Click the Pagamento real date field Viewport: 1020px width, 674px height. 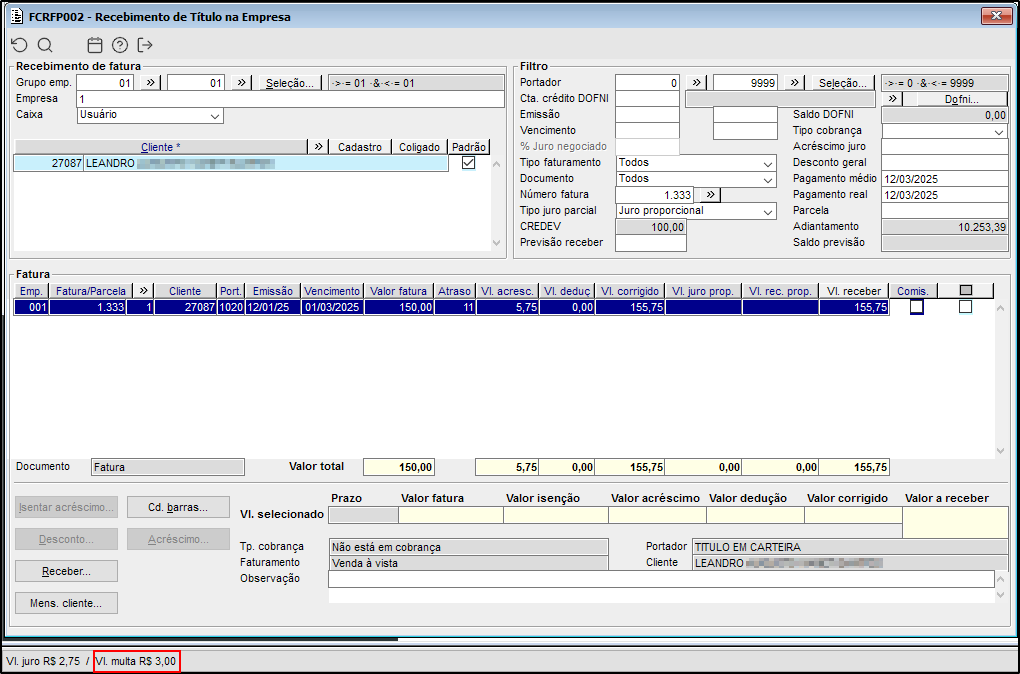945,195
